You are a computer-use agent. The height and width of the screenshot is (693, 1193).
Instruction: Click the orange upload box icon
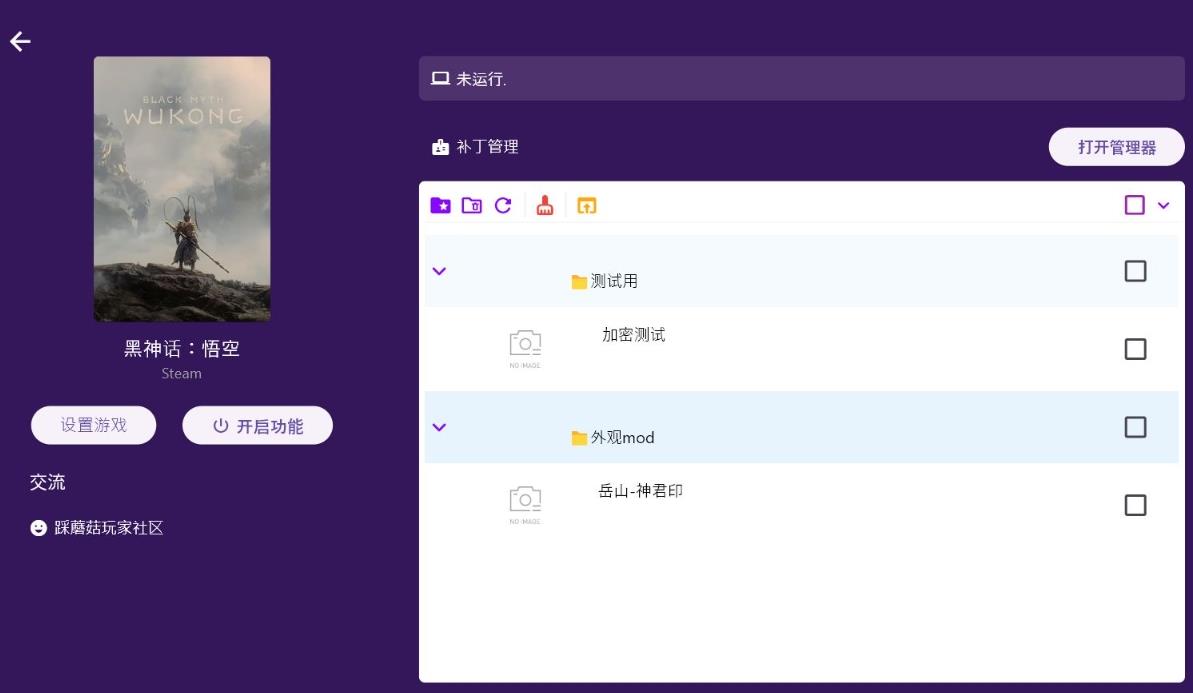point(587,205)
